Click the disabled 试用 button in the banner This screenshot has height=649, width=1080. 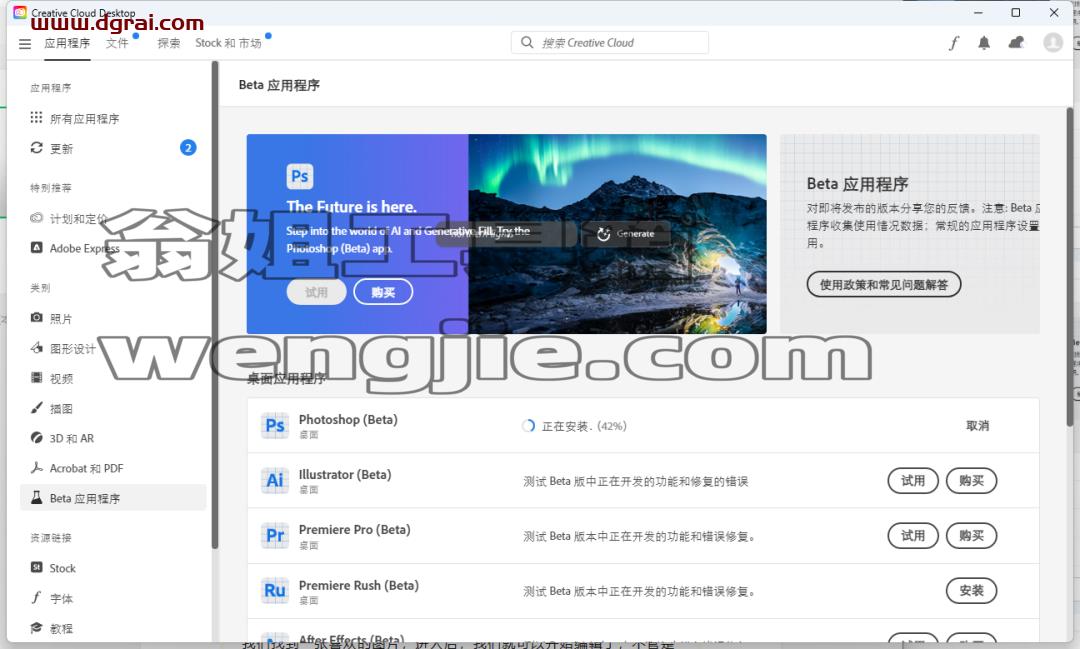316,292
